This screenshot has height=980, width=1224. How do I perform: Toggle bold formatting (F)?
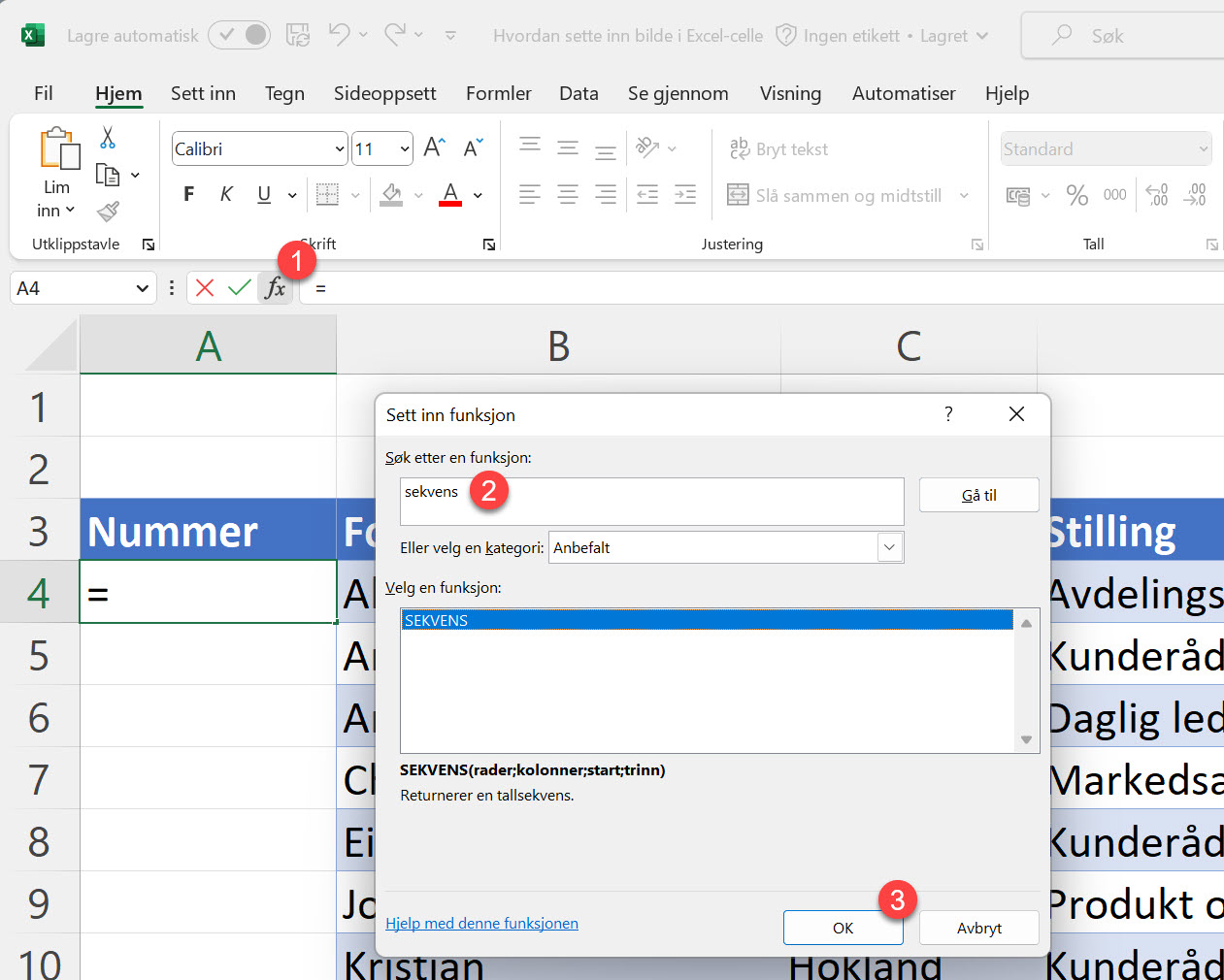188,193
